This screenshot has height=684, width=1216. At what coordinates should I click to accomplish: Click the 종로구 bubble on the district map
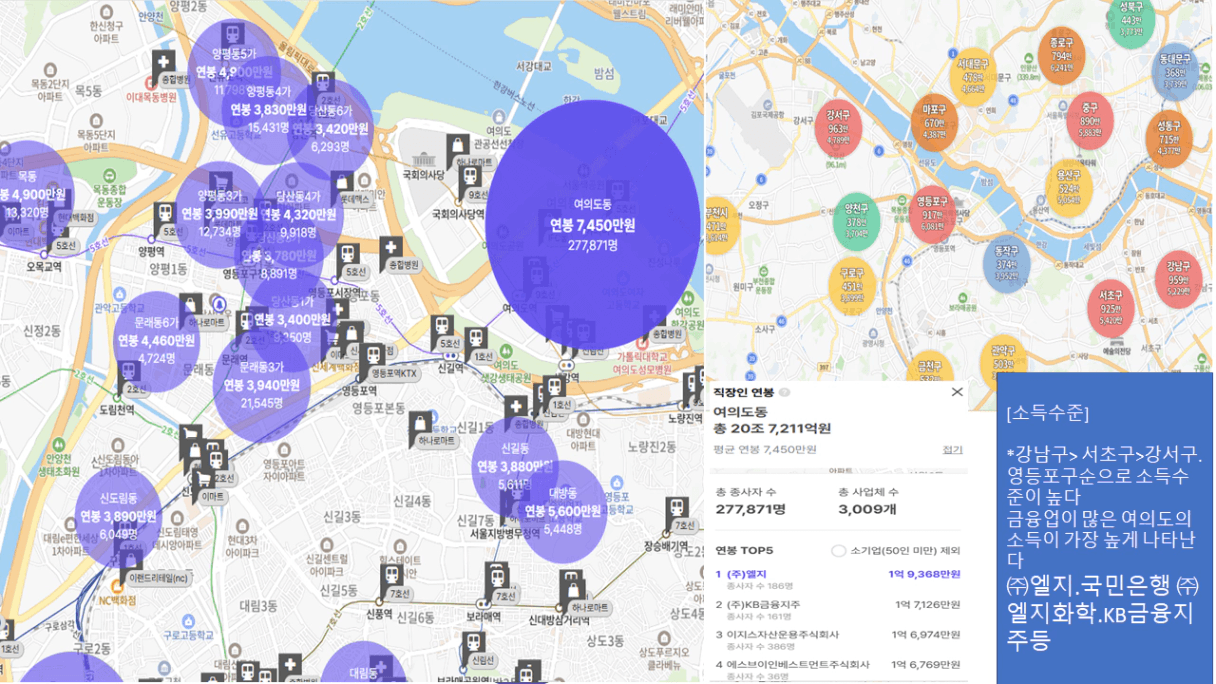tap(1062, 55)
